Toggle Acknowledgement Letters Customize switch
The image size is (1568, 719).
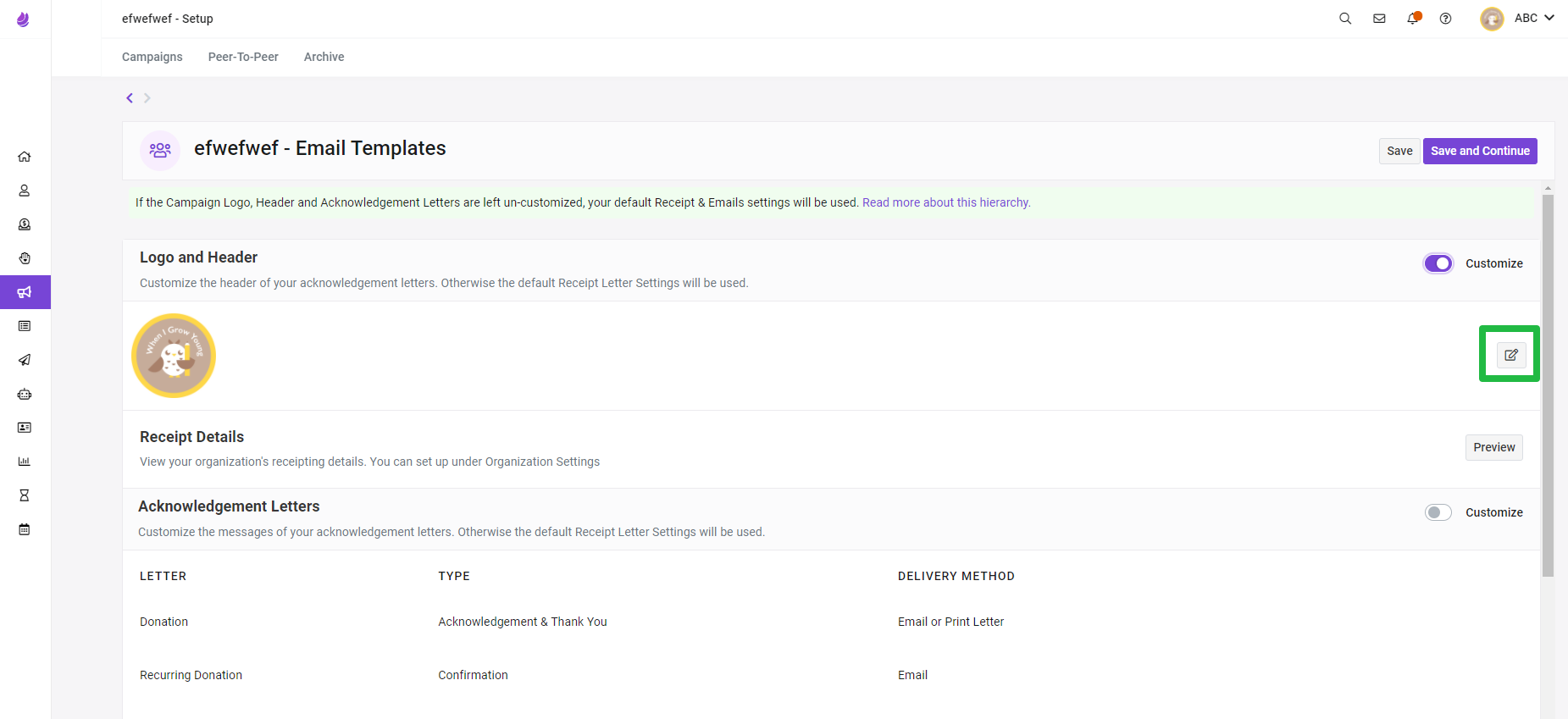(x=1438, y=512)
